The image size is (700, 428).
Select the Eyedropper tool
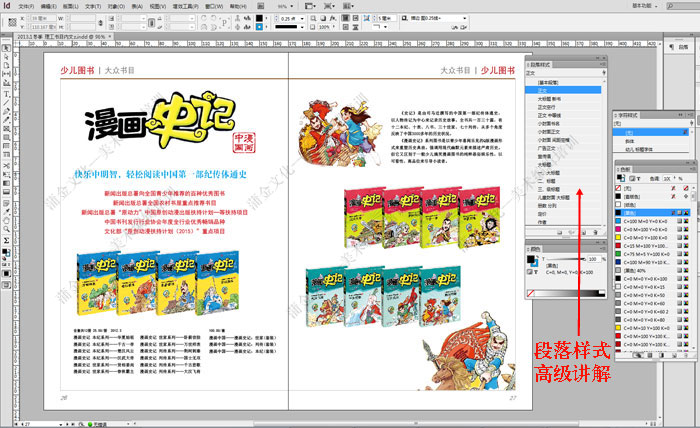pyautogui.click(x=6, y=212)
